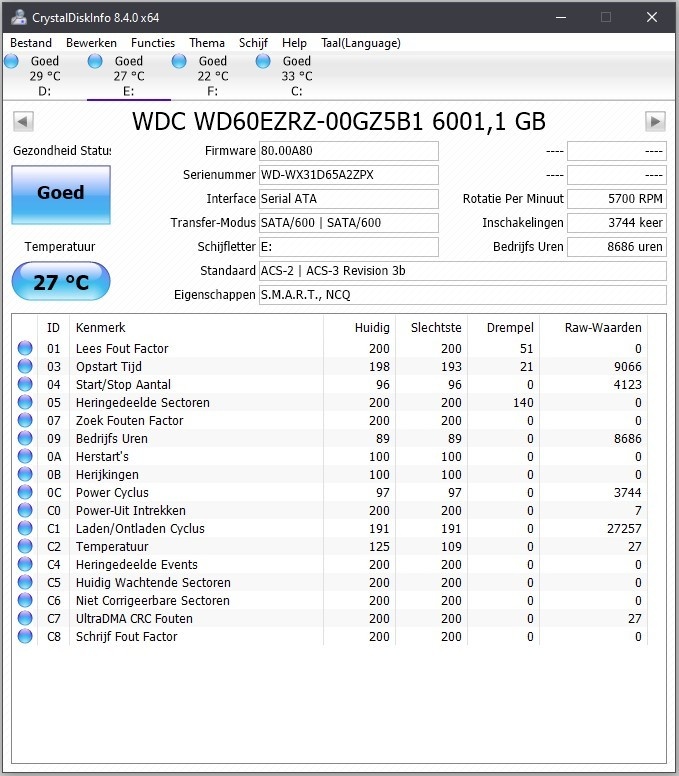Click status icon for Power Cyclus row
Image resolution: width=679 pixels, height=776 pixels.
click(25, 492)
